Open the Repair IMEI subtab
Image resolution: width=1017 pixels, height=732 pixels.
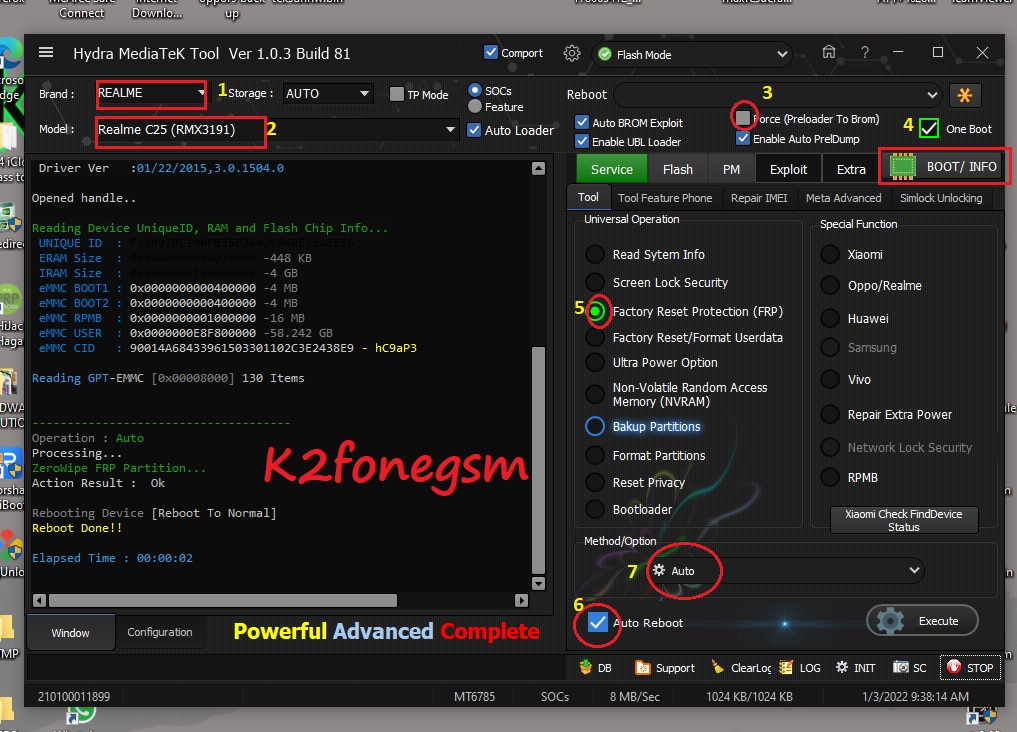(x=759, y=198)
